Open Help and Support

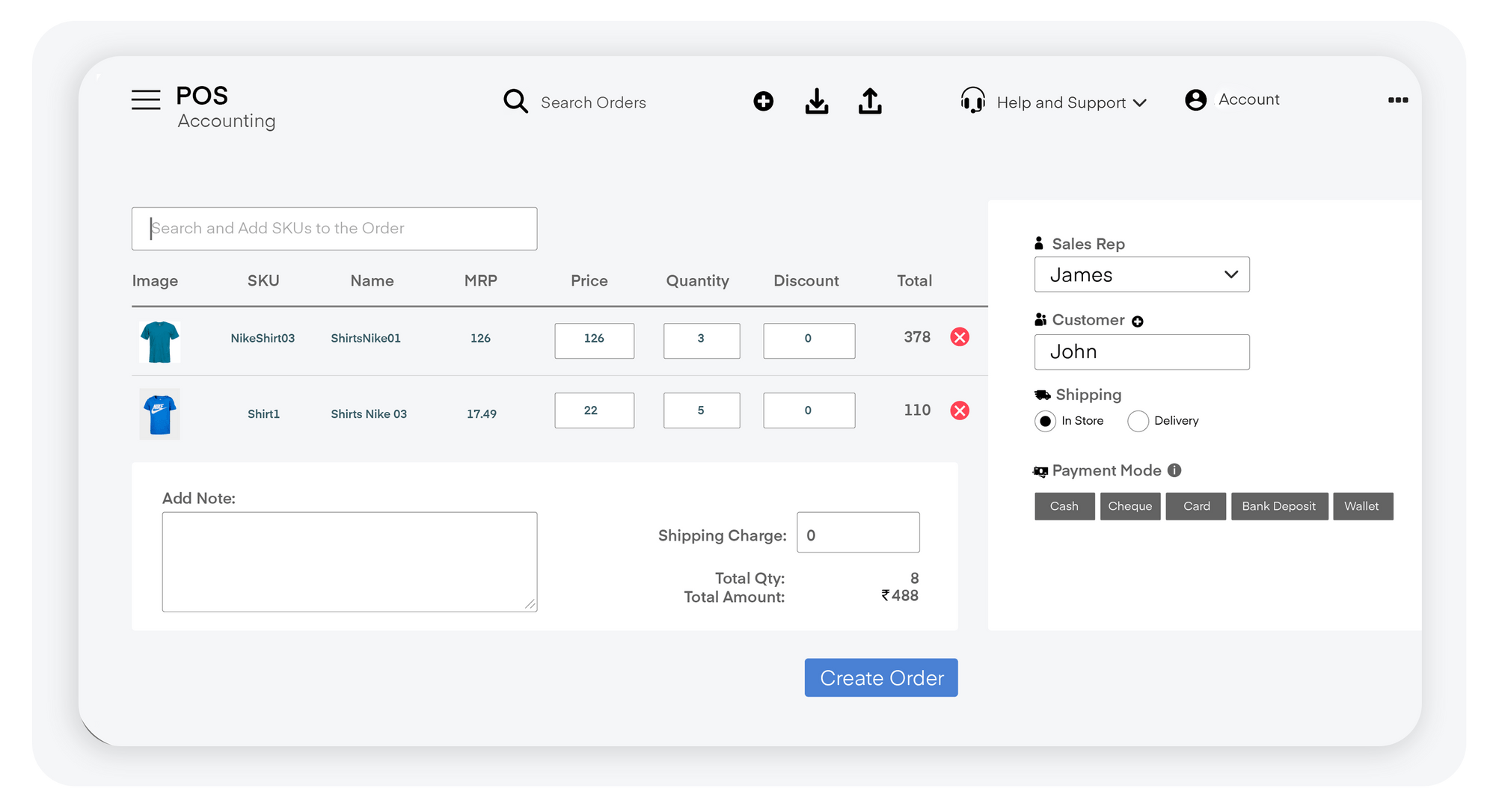pos(1061,102)
